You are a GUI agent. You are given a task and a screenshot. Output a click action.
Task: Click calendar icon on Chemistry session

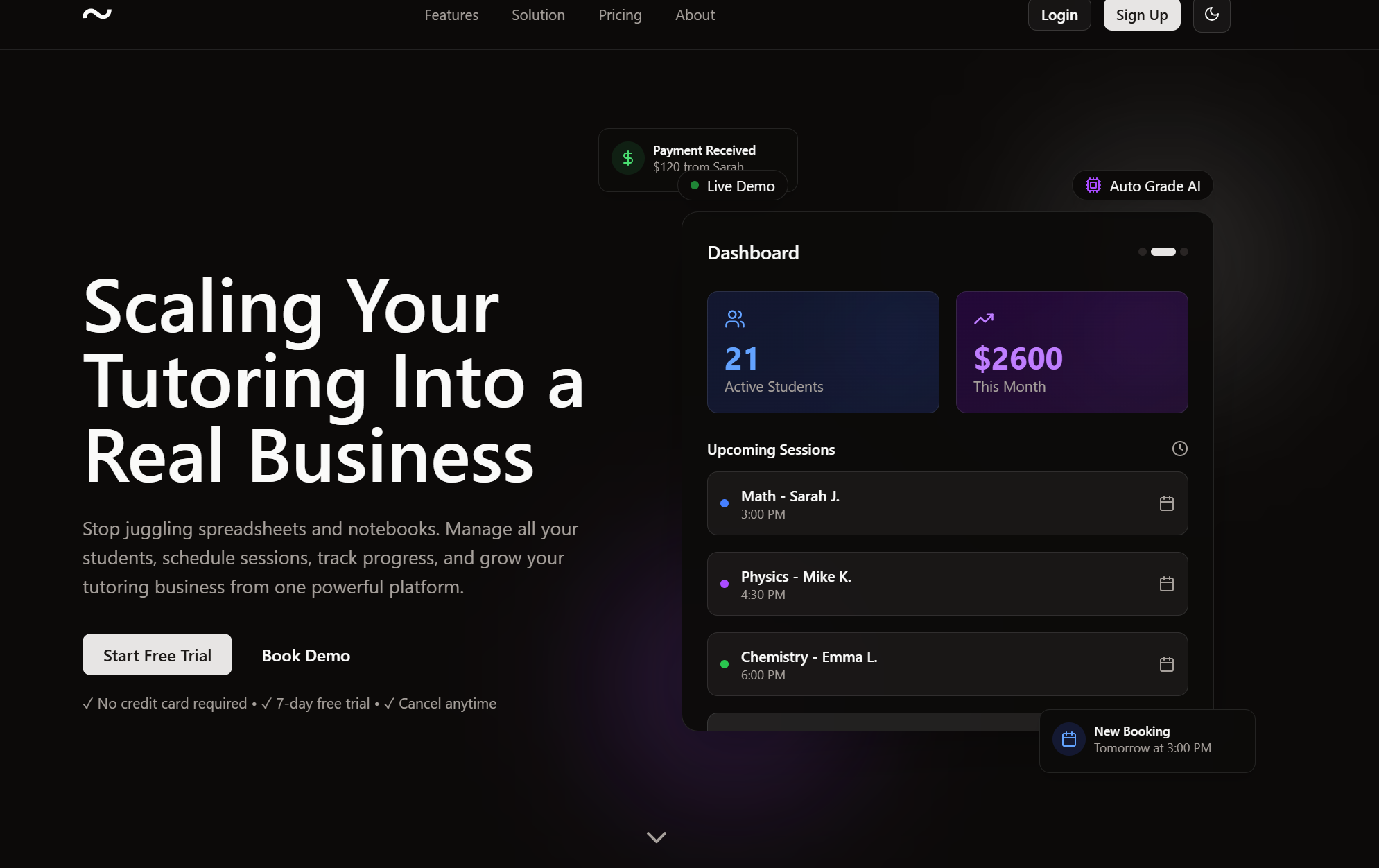[1166, 664]
